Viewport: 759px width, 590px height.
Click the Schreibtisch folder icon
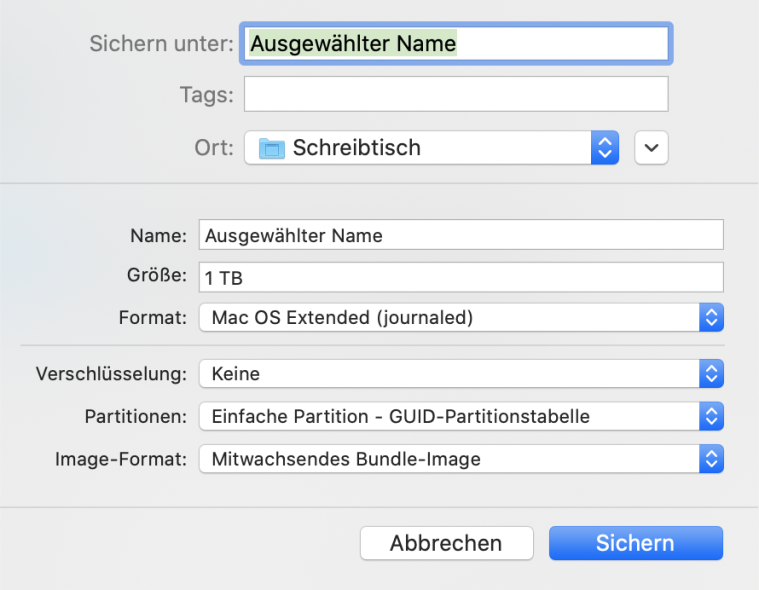coord(272,148)
